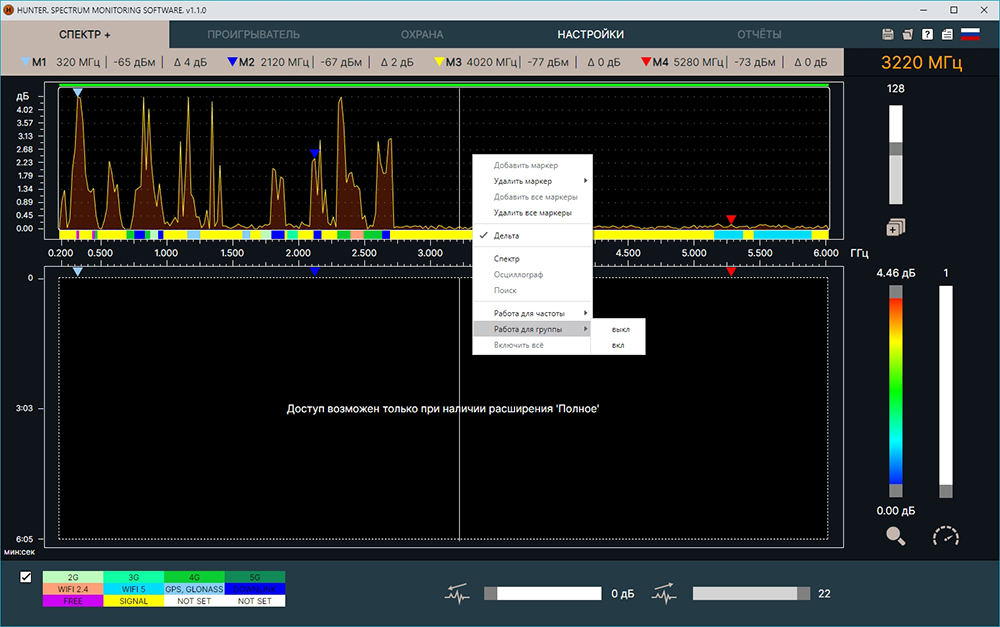
Task: Click the red M4 marker triangle on spectrum
Action: coord(731,219)
